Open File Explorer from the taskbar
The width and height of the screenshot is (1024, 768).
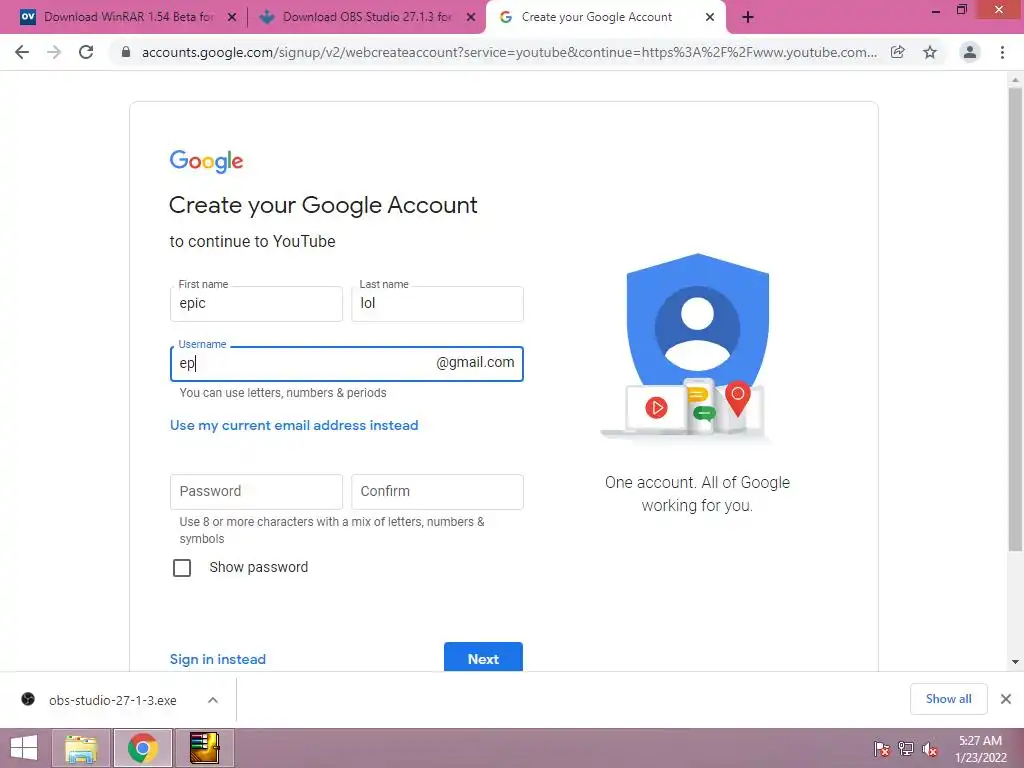[x=81, y=748]
